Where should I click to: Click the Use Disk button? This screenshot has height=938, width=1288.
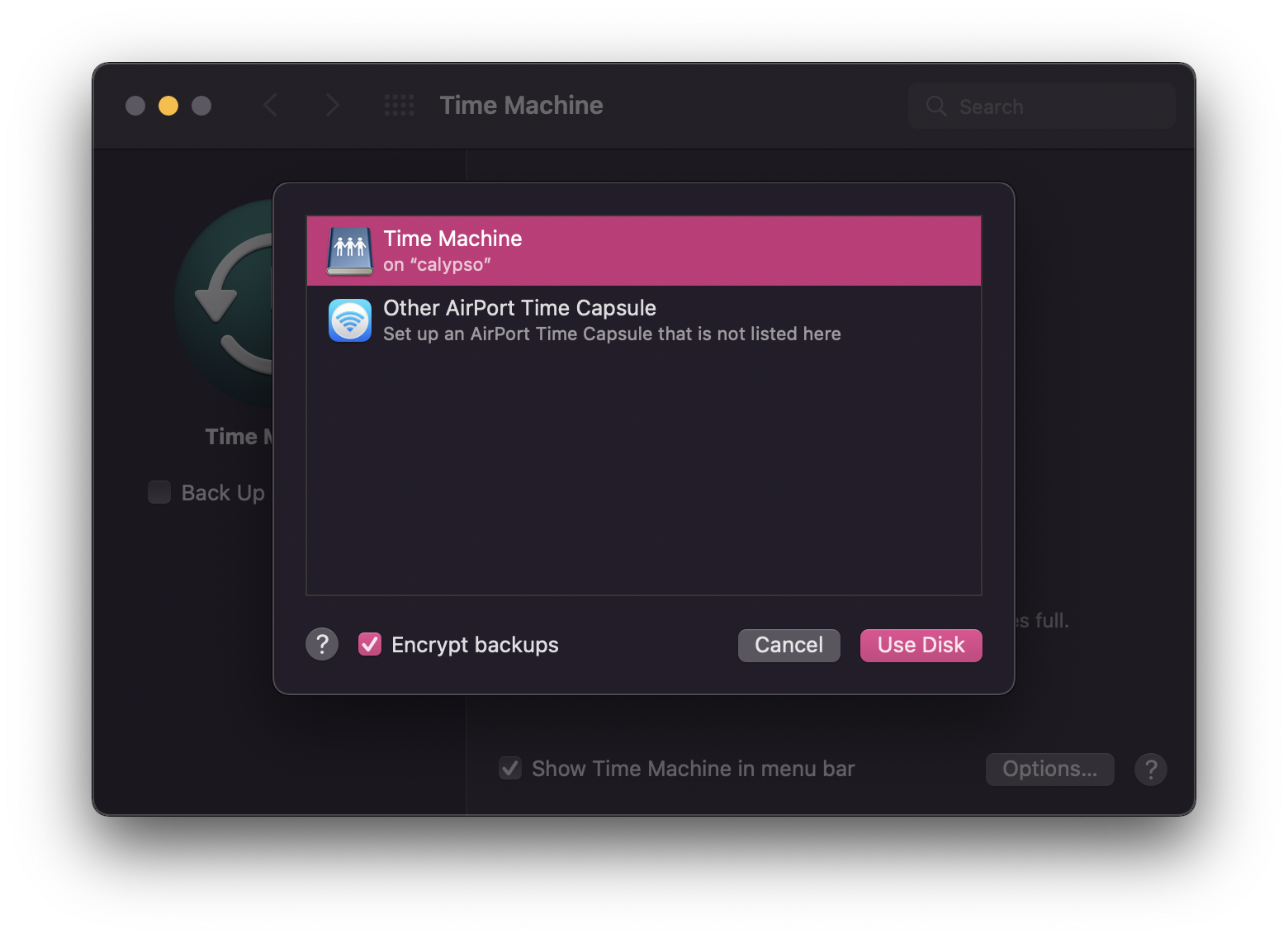pyautogui.click(x=921, y=645)
